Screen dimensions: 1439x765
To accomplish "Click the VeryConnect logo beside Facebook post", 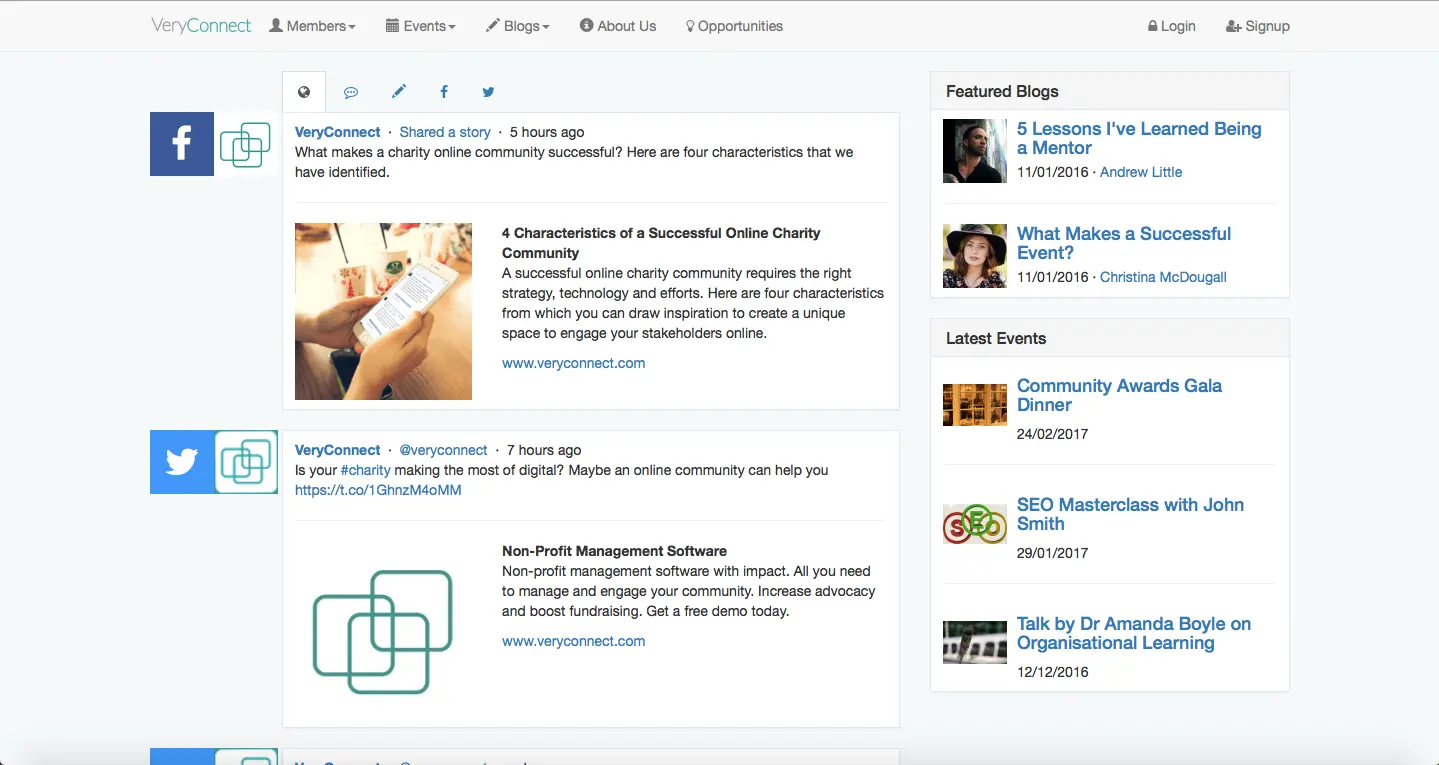I will click(x=245, y=144).
